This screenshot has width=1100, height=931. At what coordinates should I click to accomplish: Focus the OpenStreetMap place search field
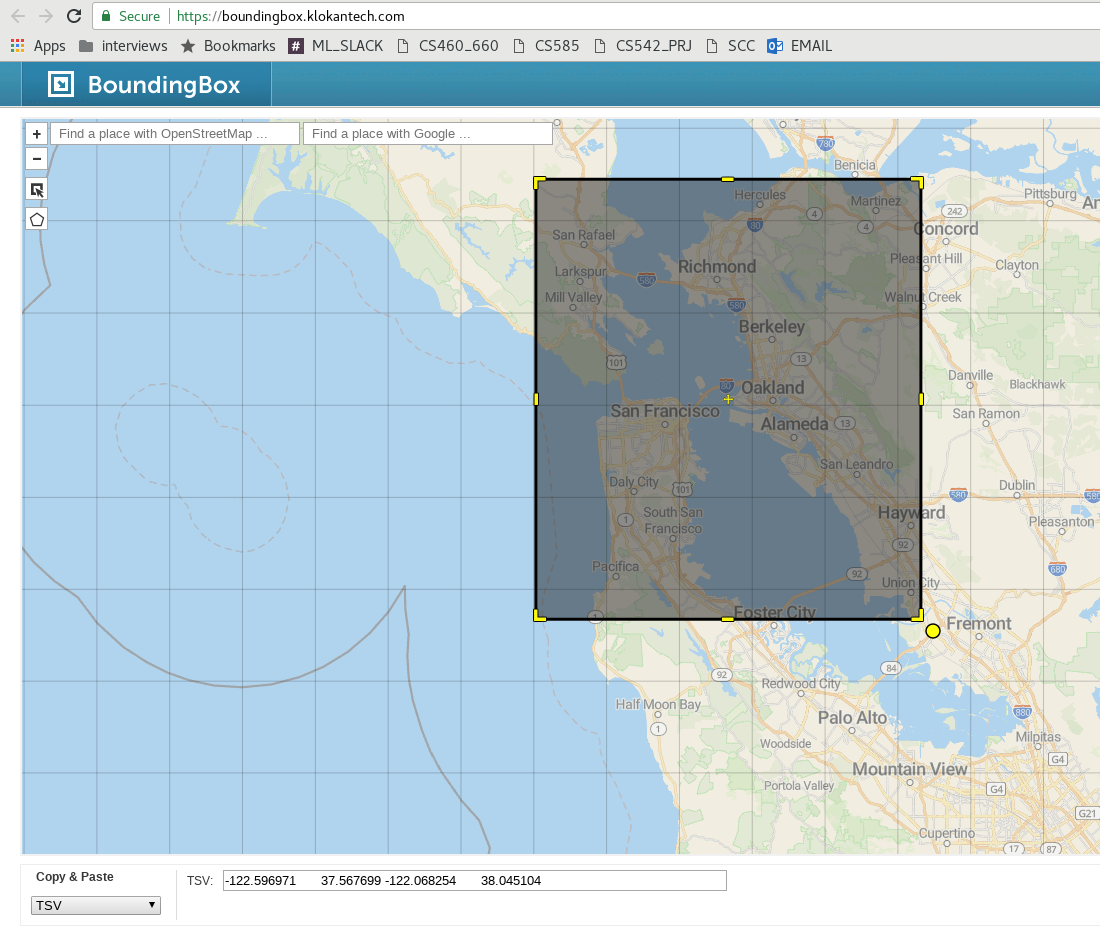click(175, 133)
